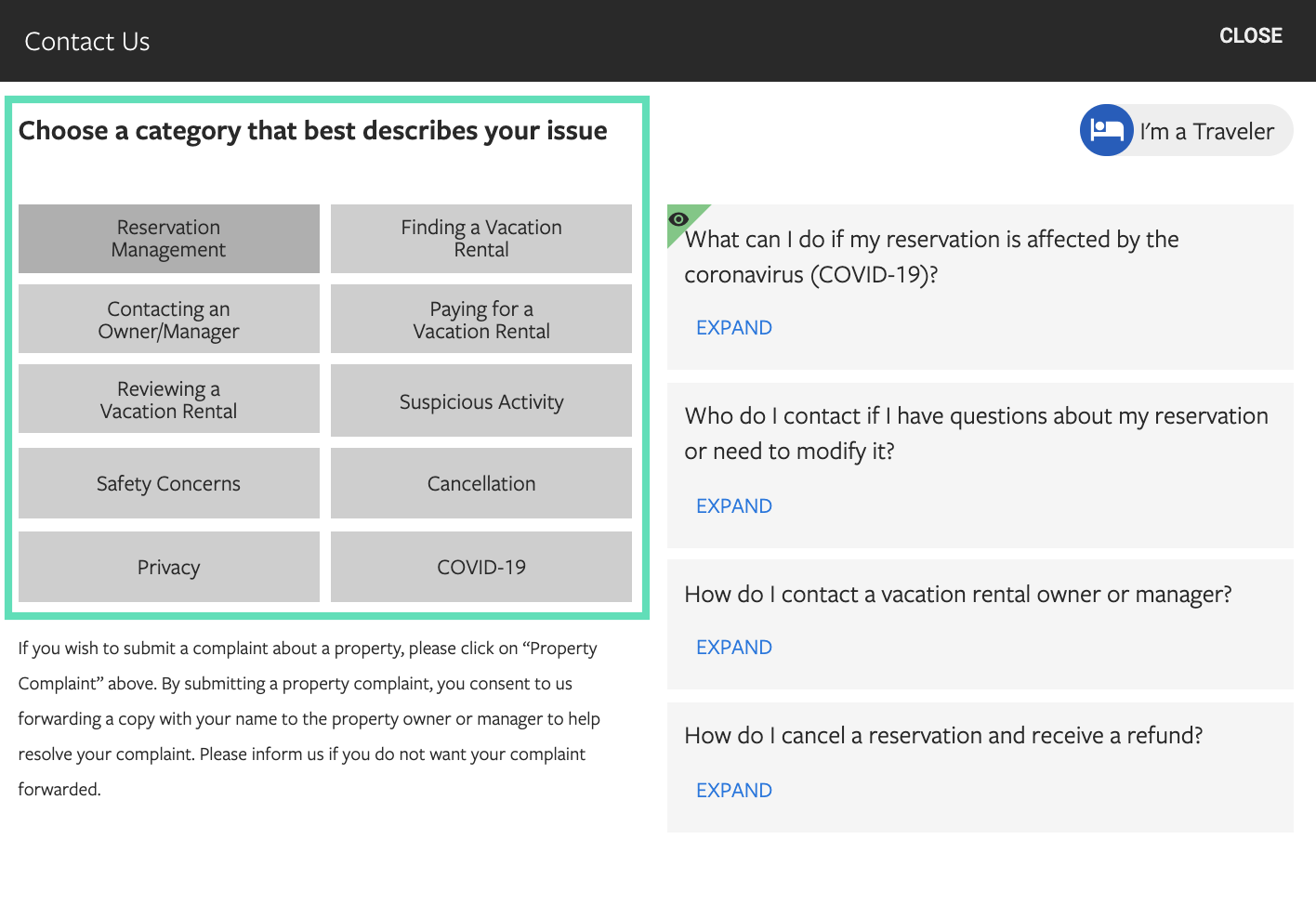Click the Contact Us header title
Screen dimensions: 1316x918
click(x=86, y=41)
